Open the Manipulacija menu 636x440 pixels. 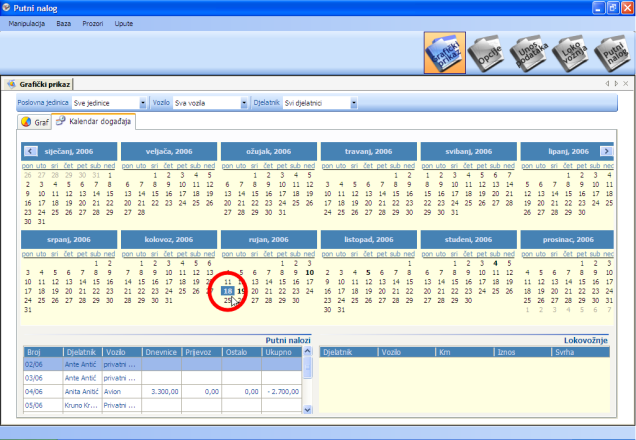[27, 24]
